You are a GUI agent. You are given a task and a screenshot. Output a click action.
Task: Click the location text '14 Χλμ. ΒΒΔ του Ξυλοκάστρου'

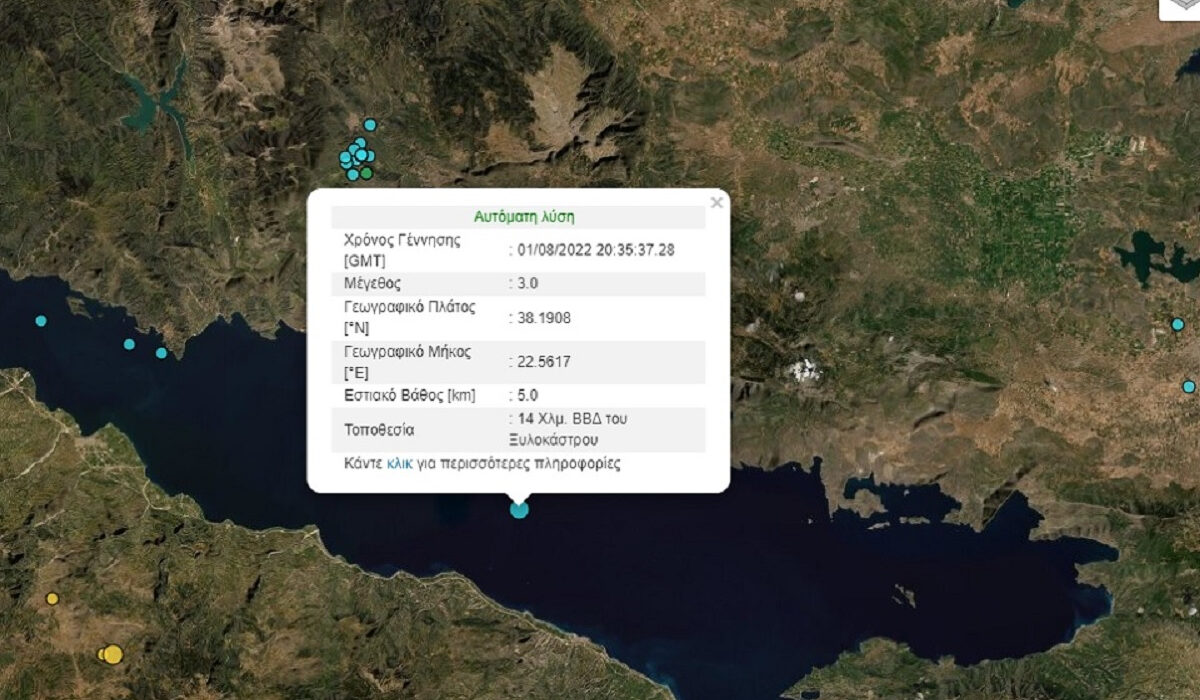[570, 429]
